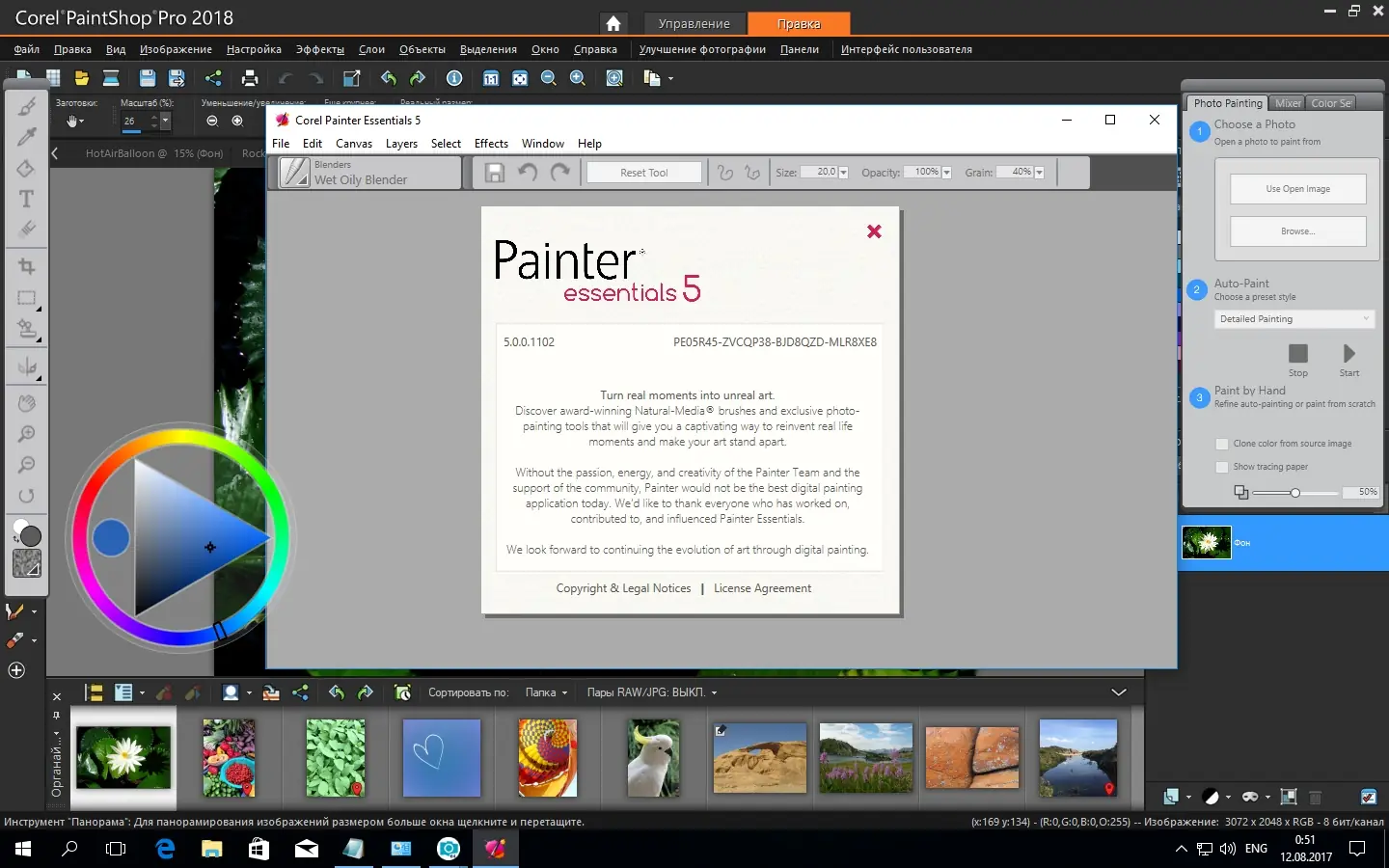Viewport: 1389px width, 868px height.
Task: Select the white lotus flower thumbnail in organizer
Action: click(123, 757)
